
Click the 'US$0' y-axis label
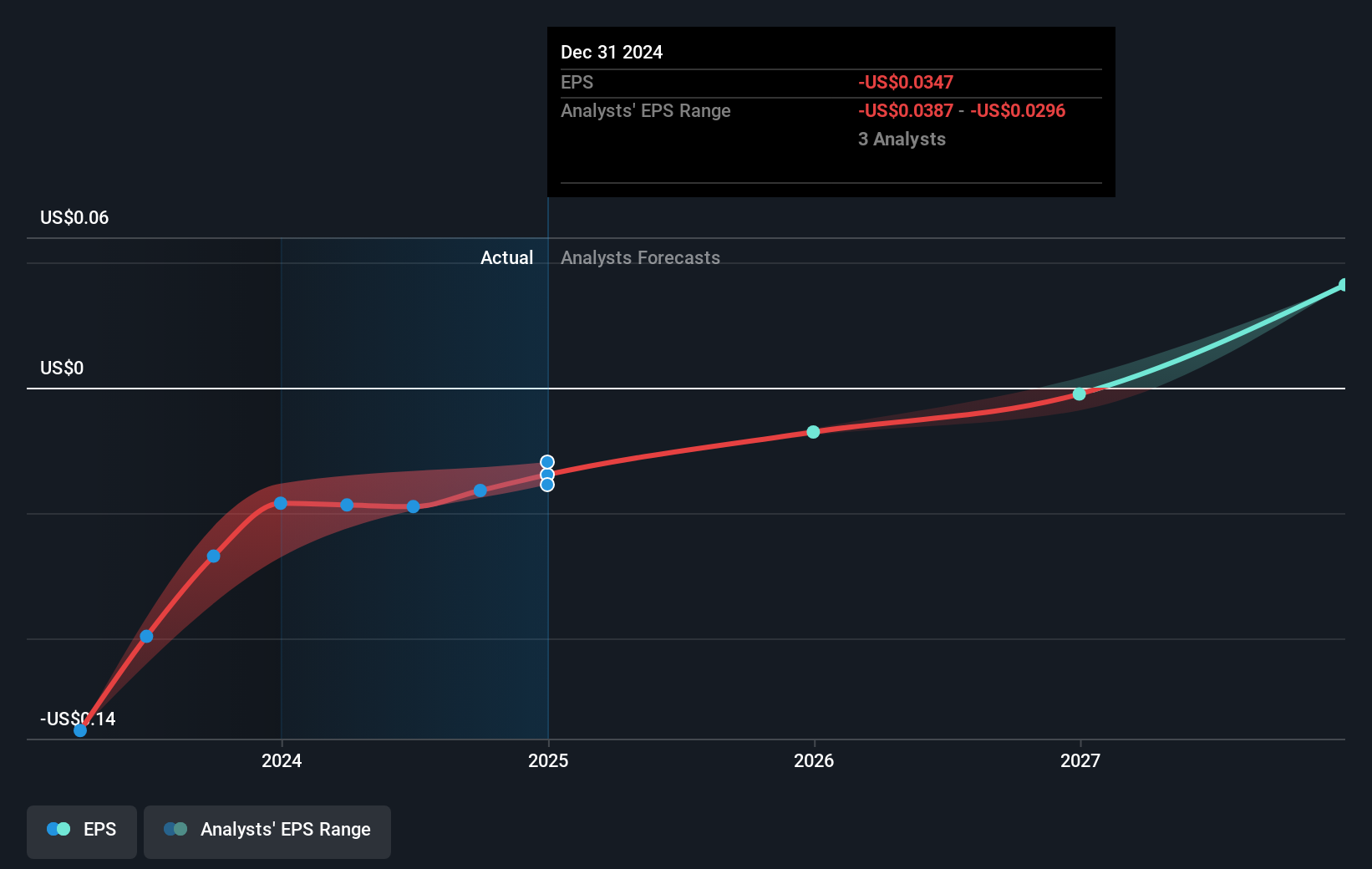coord(62,368)
